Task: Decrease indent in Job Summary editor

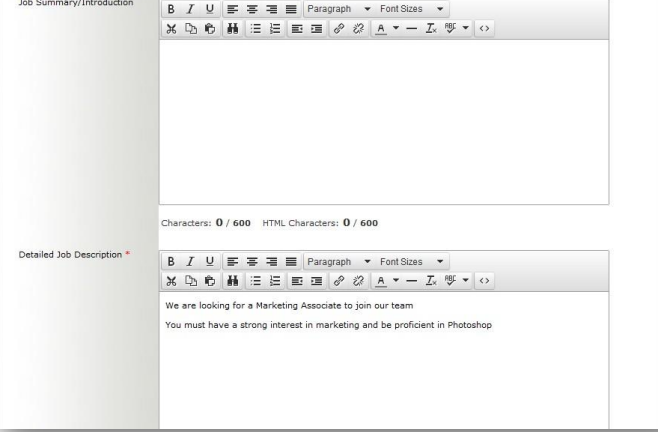Action: pyautogui.click(x=297, y=29)
